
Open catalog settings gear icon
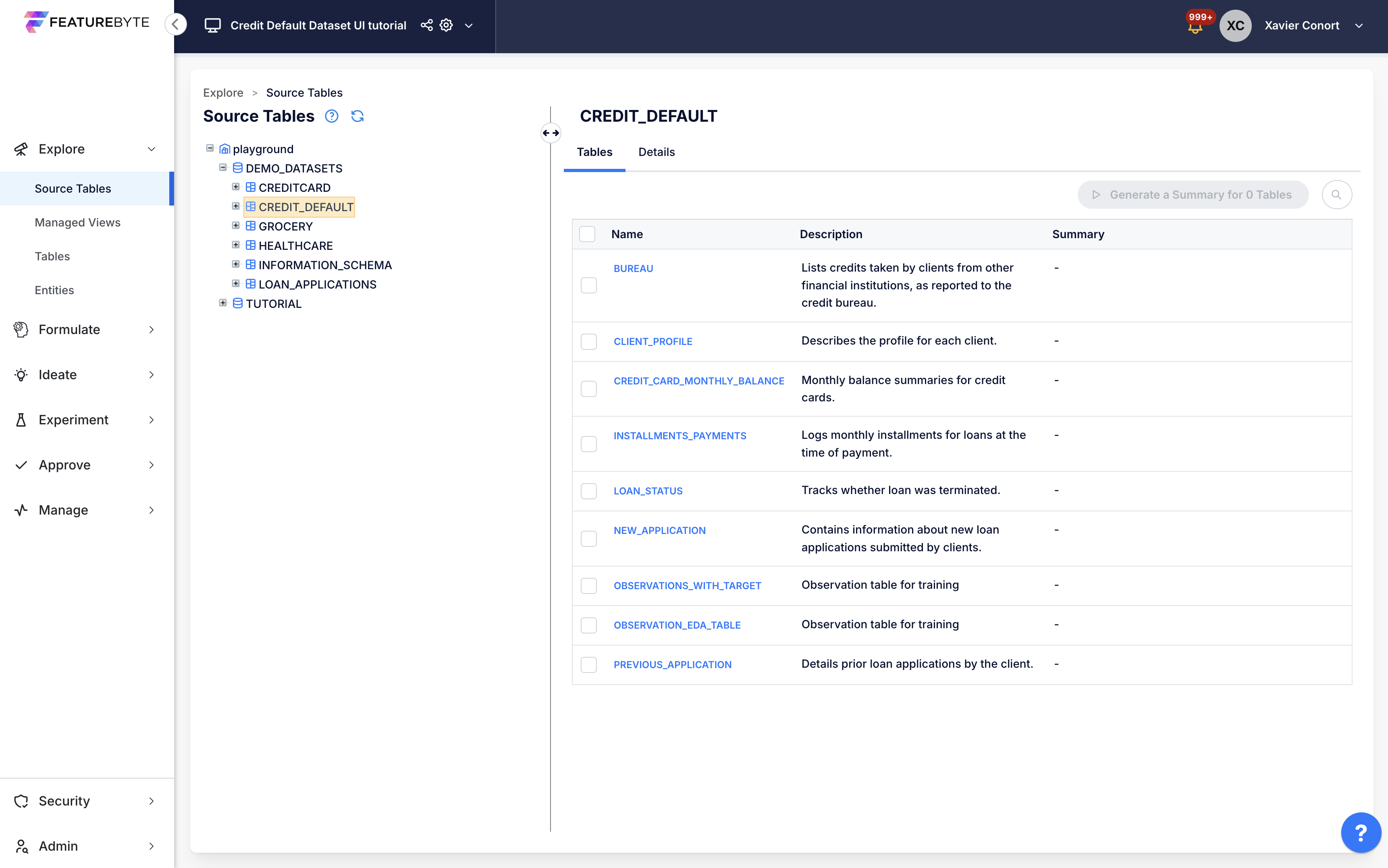tap(446, 25)
